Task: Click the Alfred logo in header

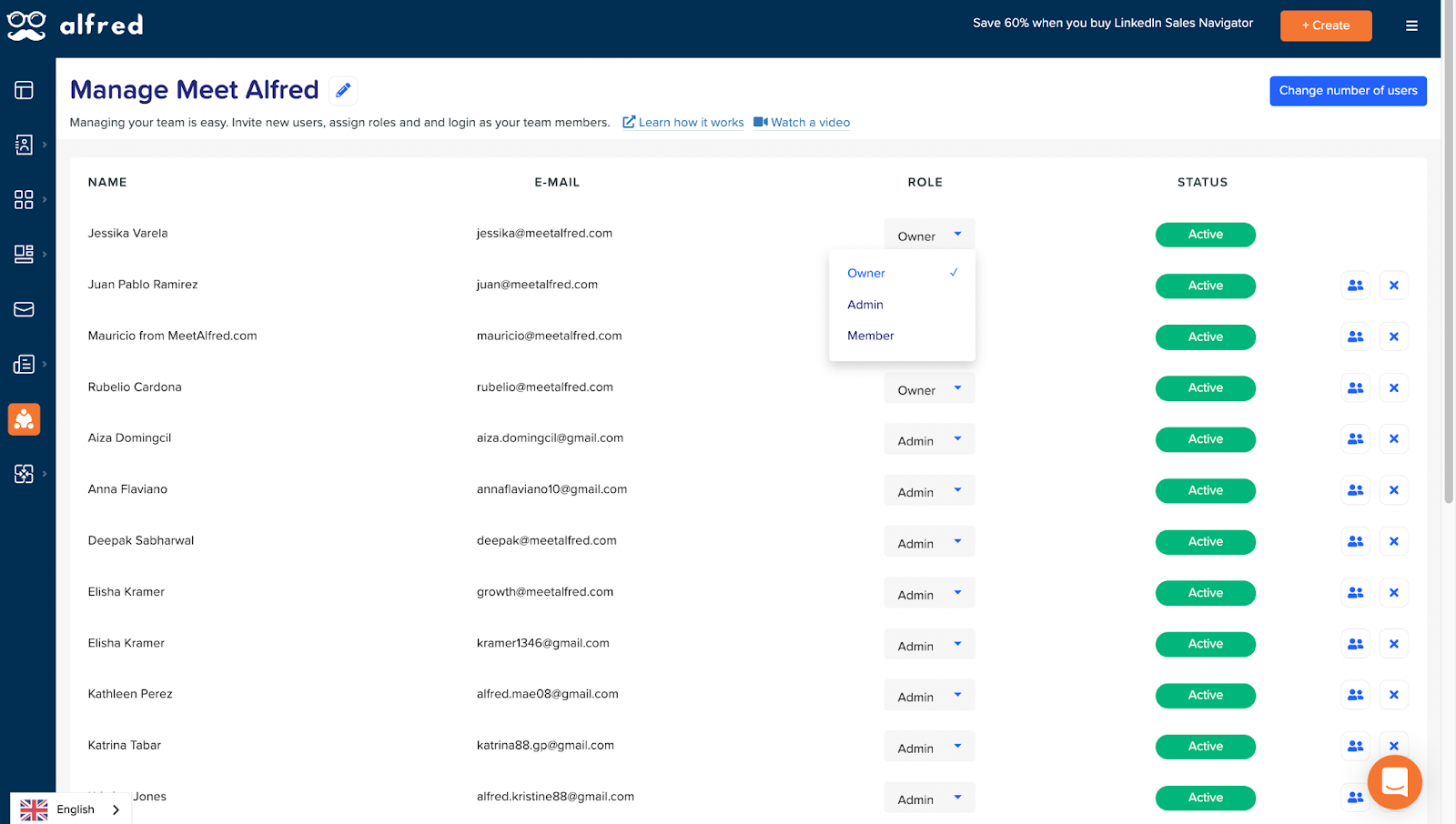Action: [76, 25]
